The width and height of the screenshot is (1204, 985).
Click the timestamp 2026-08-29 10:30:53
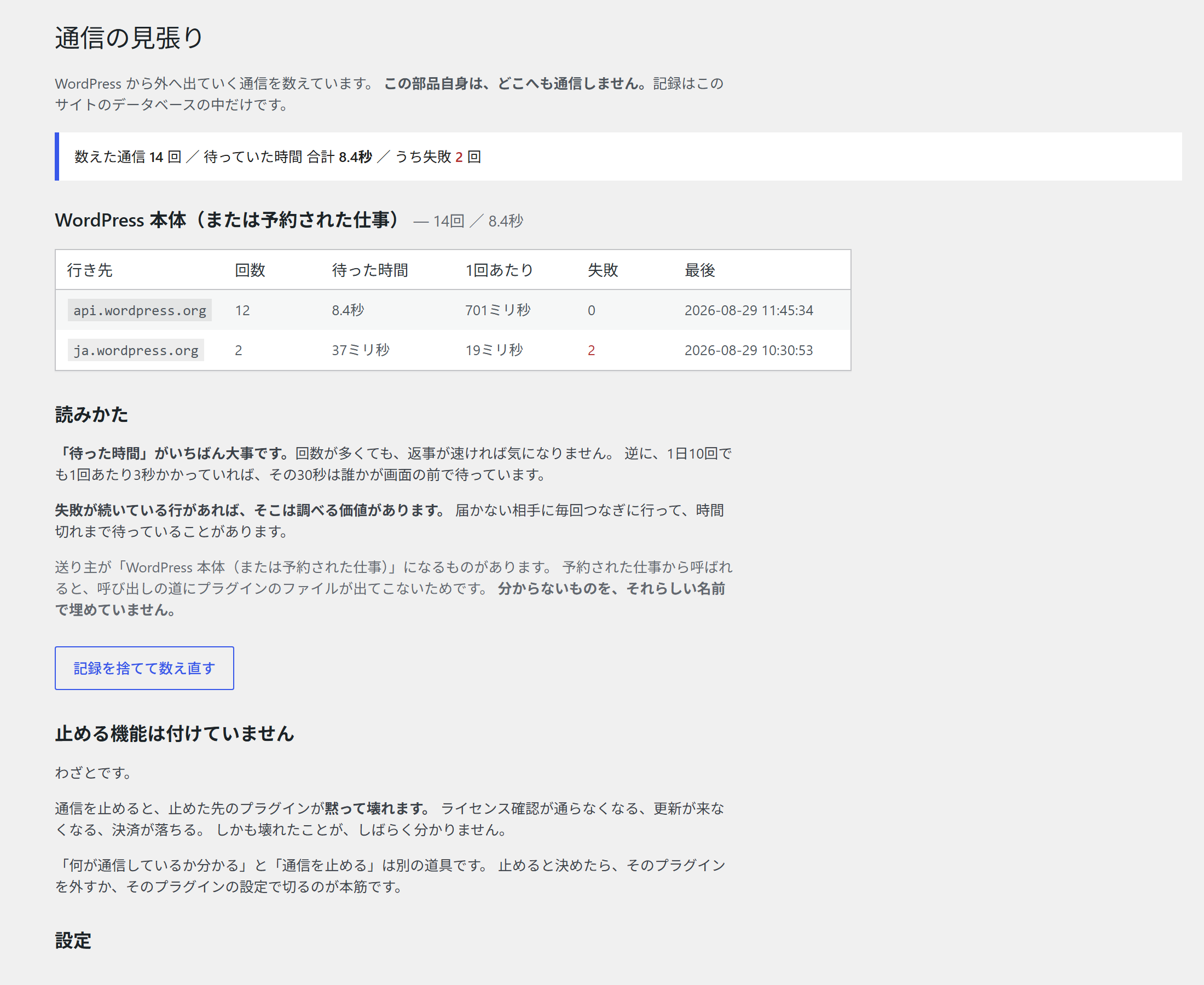748,350
